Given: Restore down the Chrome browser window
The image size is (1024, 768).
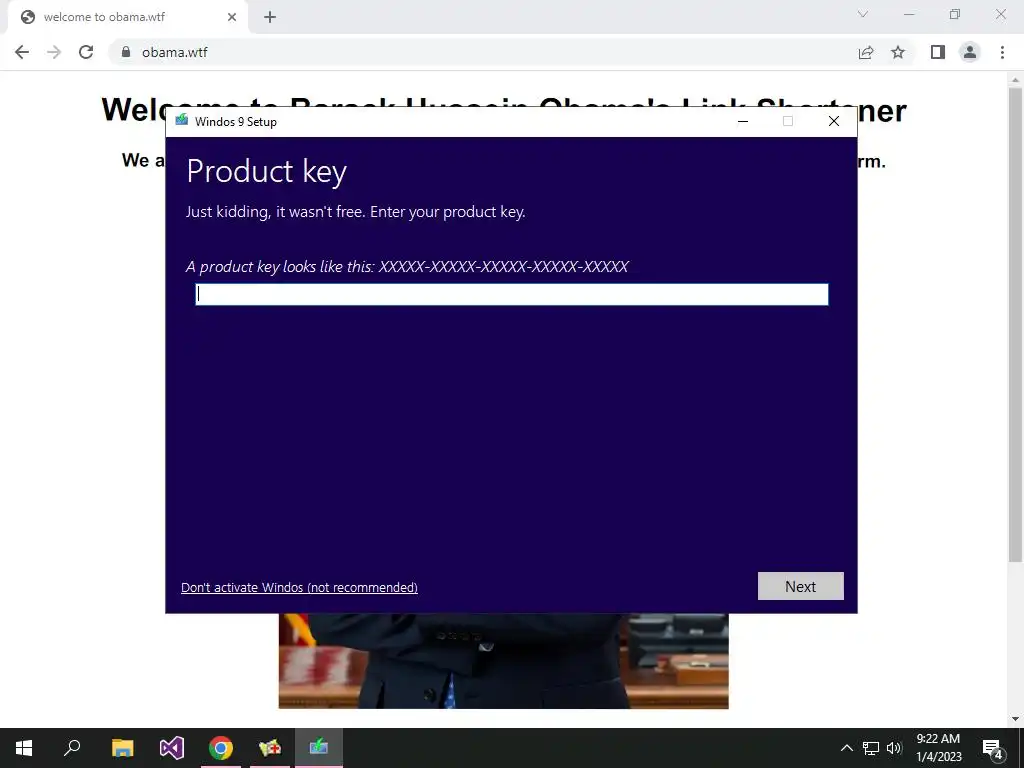Looking at the screenshot, I should [955, 14].
